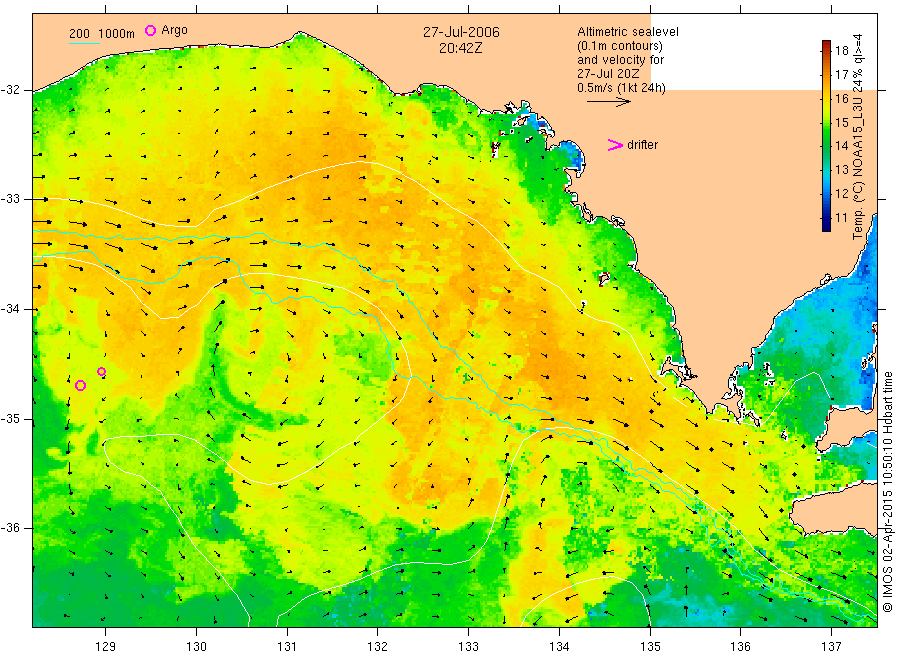Click the longitude axis label 135

[x=650, y=647]
